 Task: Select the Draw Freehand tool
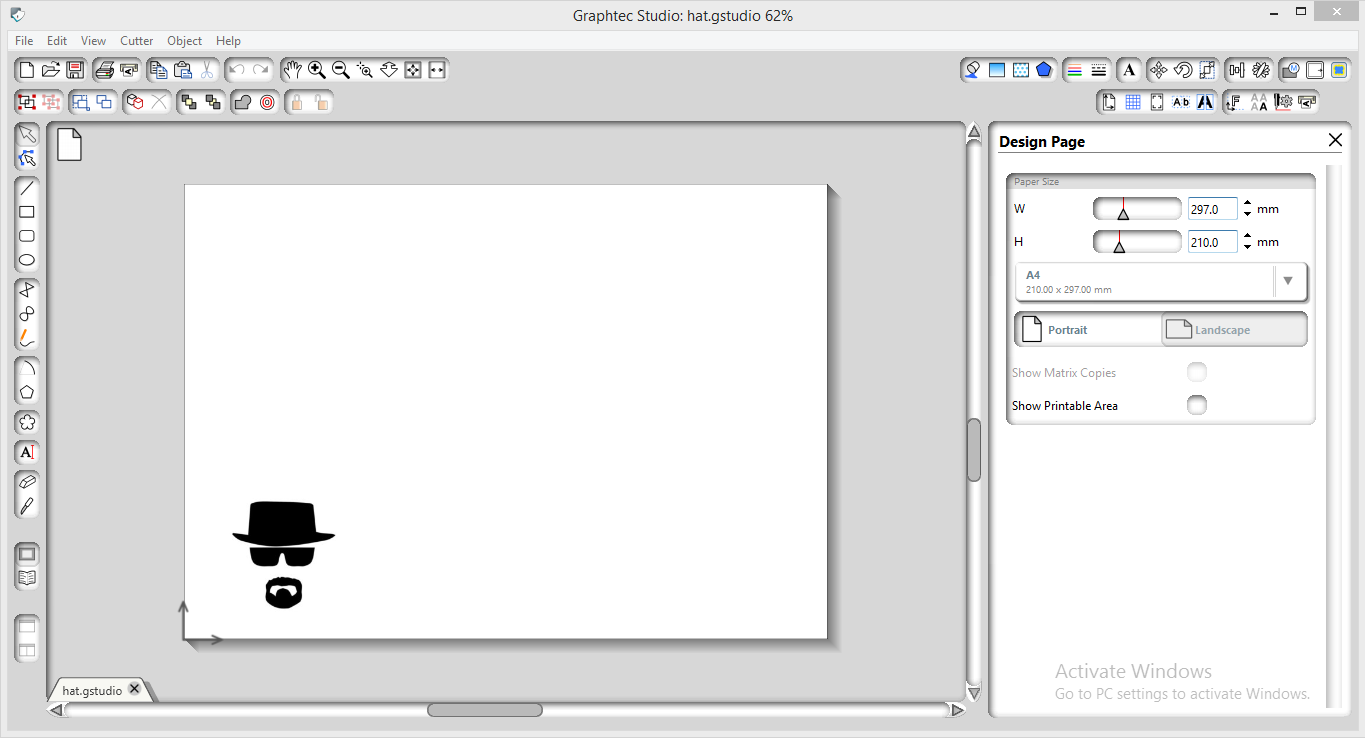point(27,338)
